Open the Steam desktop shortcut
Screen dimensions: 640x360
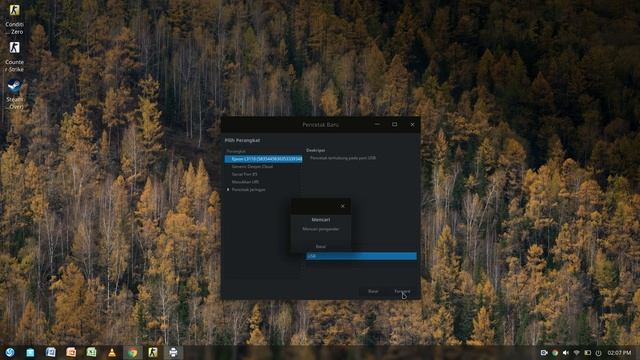(x=15, y=94)
